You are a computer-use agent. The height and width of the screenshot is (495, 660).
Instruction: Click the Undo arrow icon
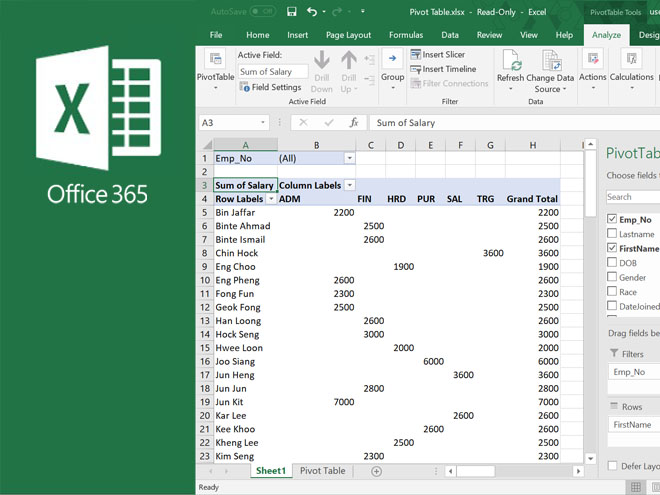click(x=312, y=11)
